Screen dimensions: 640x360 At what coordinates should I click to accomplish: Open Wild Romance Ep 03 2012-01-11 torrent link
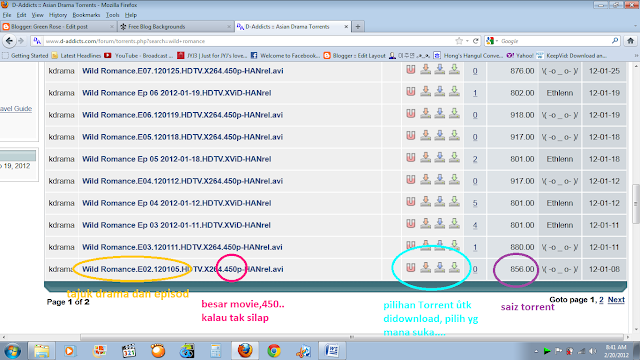176,225
